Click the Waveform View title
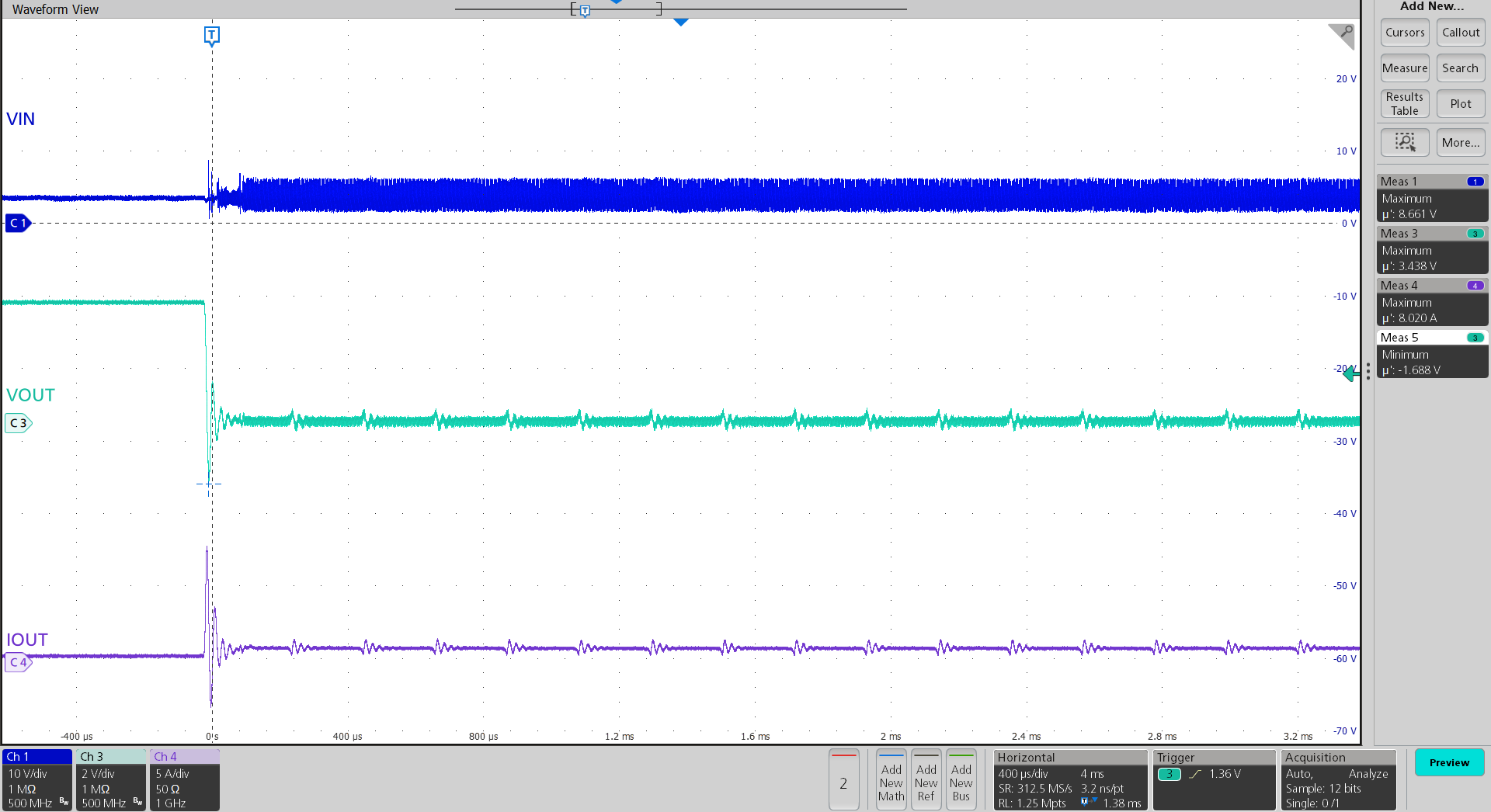 55,9
